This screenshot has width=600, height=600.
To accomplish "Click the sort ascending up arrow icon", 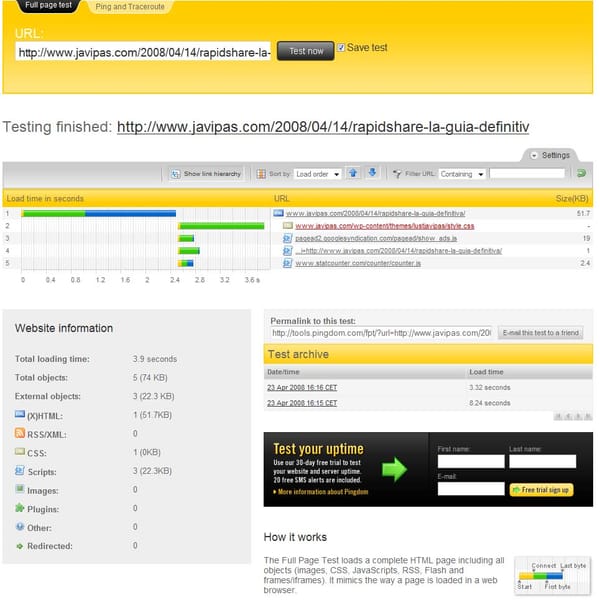I will (x=353, y=174).
